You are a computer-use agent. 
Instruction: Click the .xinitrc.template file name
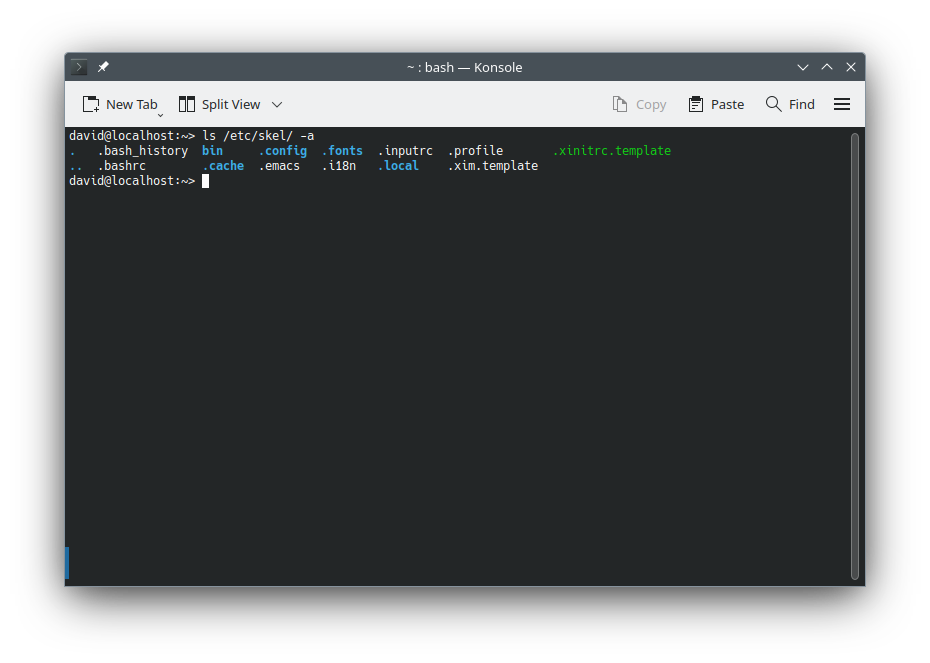[x=611, y=151]
